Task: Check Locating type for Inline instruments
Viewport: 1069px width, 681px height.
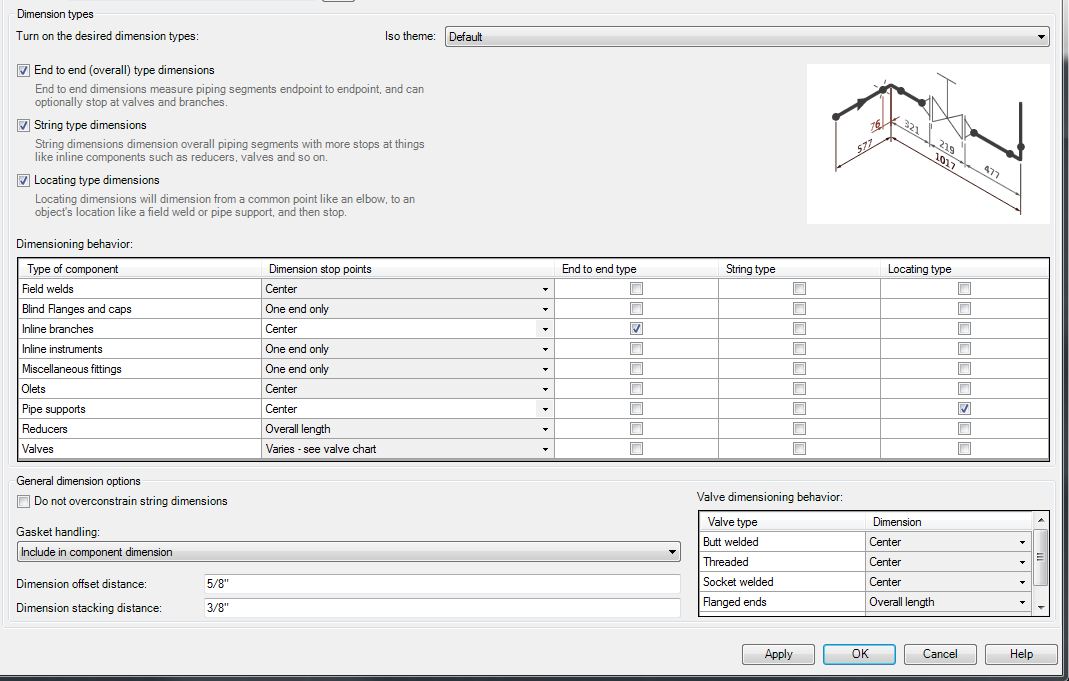Action: tap(964, 349)
